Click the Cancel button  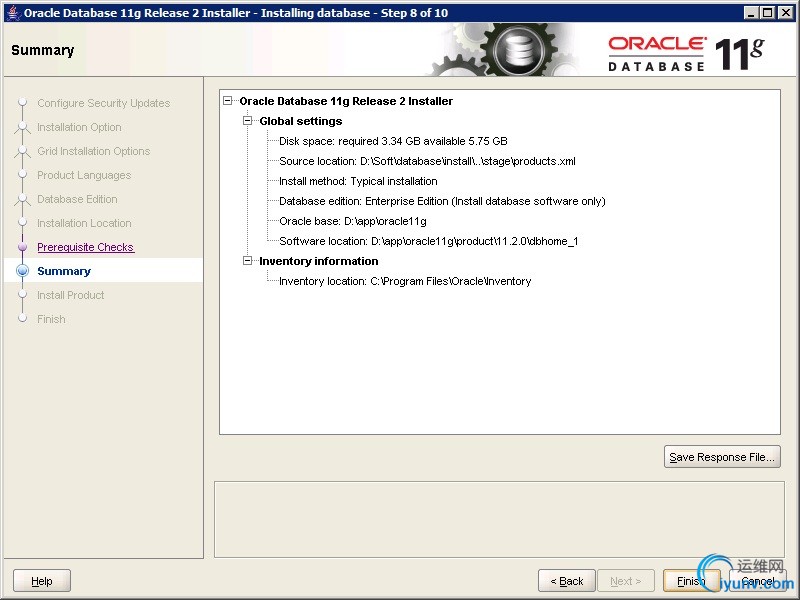tap(757, 581)
